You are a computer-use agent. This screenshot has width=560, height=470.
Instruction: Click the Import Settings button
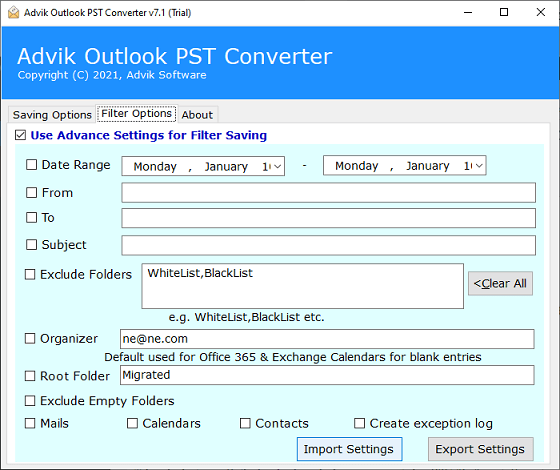[349, 449]
